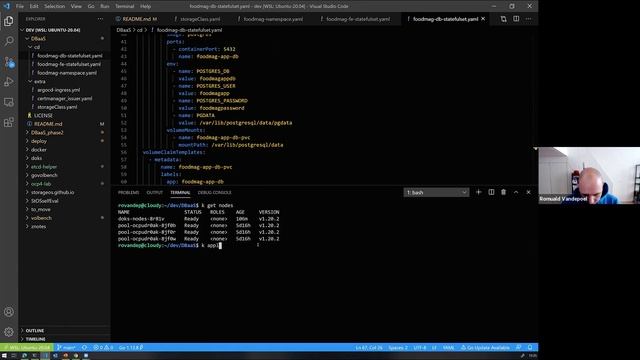Open the Terminal menu
The width and height of the screenshot is (640, 360).
(124, 6)
